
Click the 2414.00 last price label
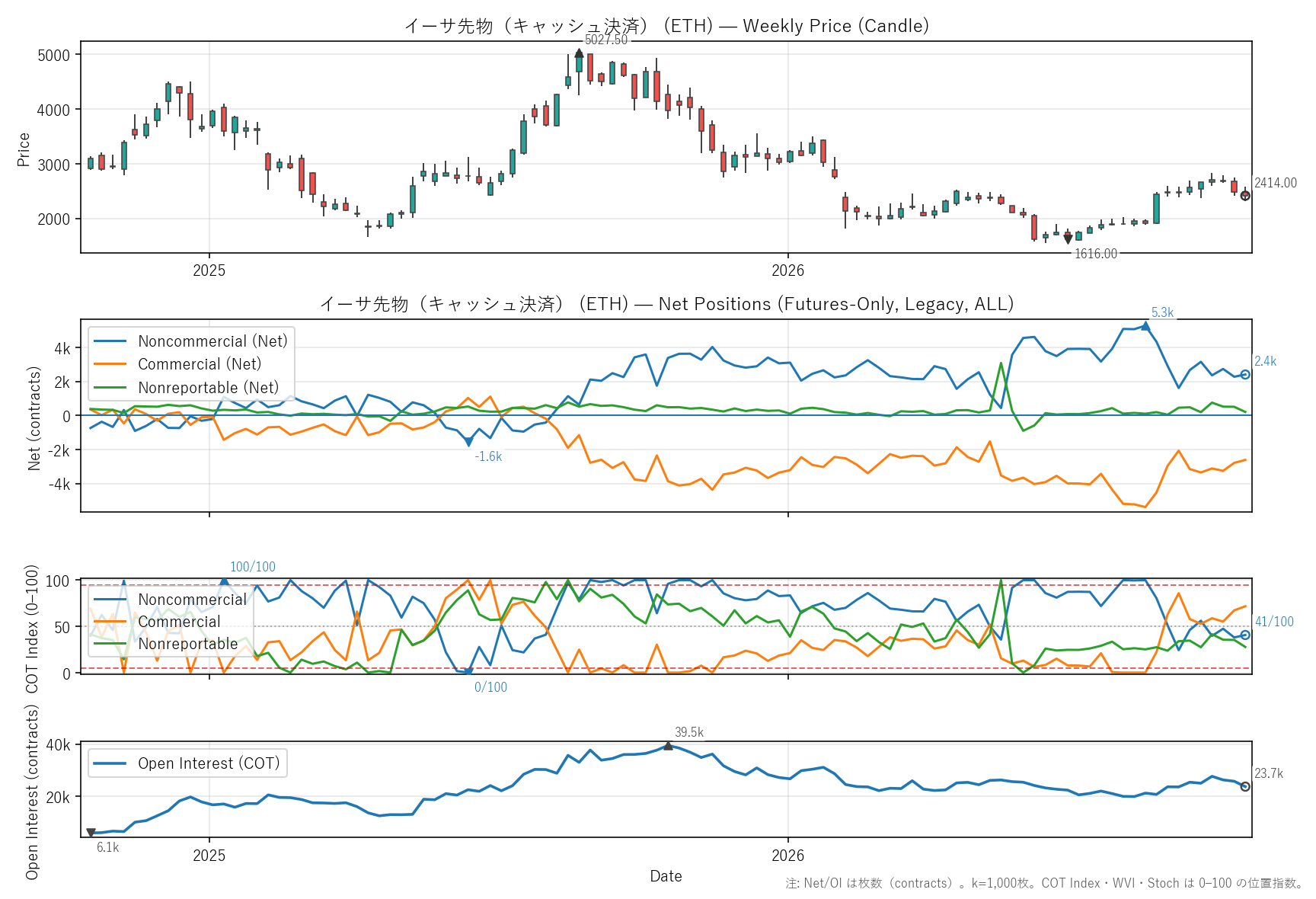1276,183
